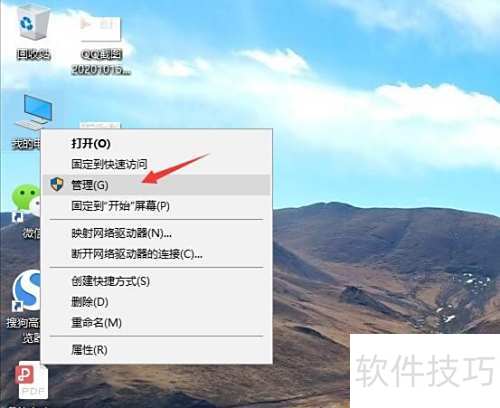
Task: Click the 回收站 label text
Action: (33, 54)
